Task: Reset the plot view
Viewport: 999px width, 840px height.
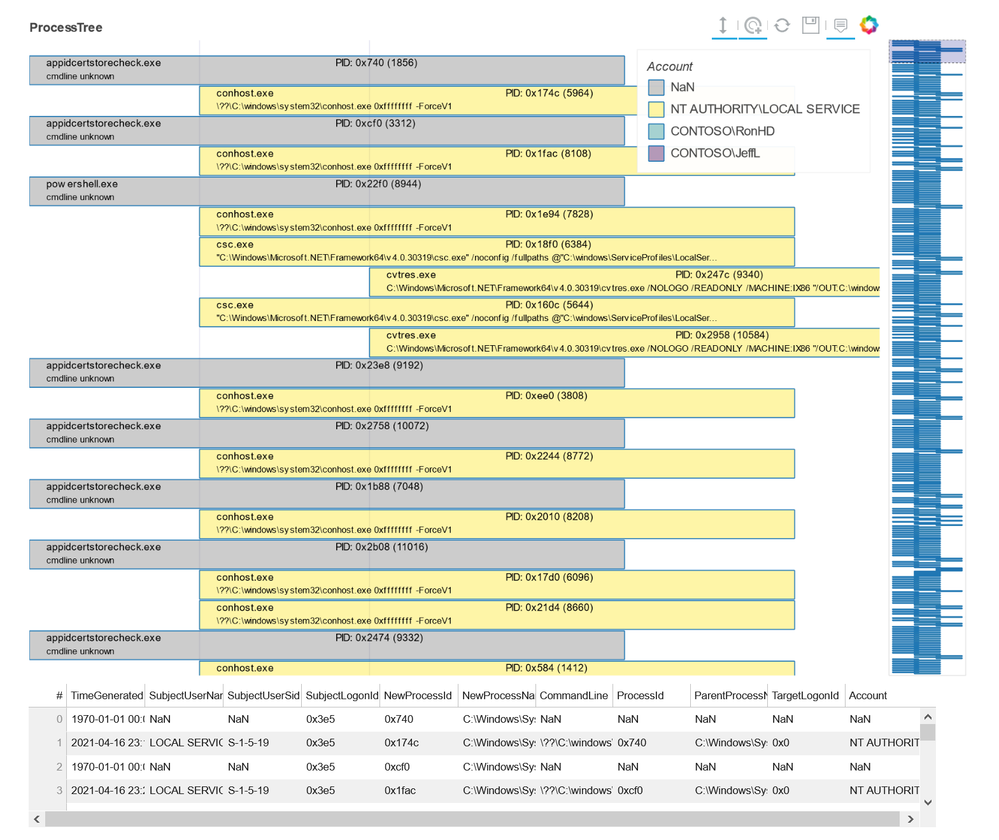Action: click(782, 25)
